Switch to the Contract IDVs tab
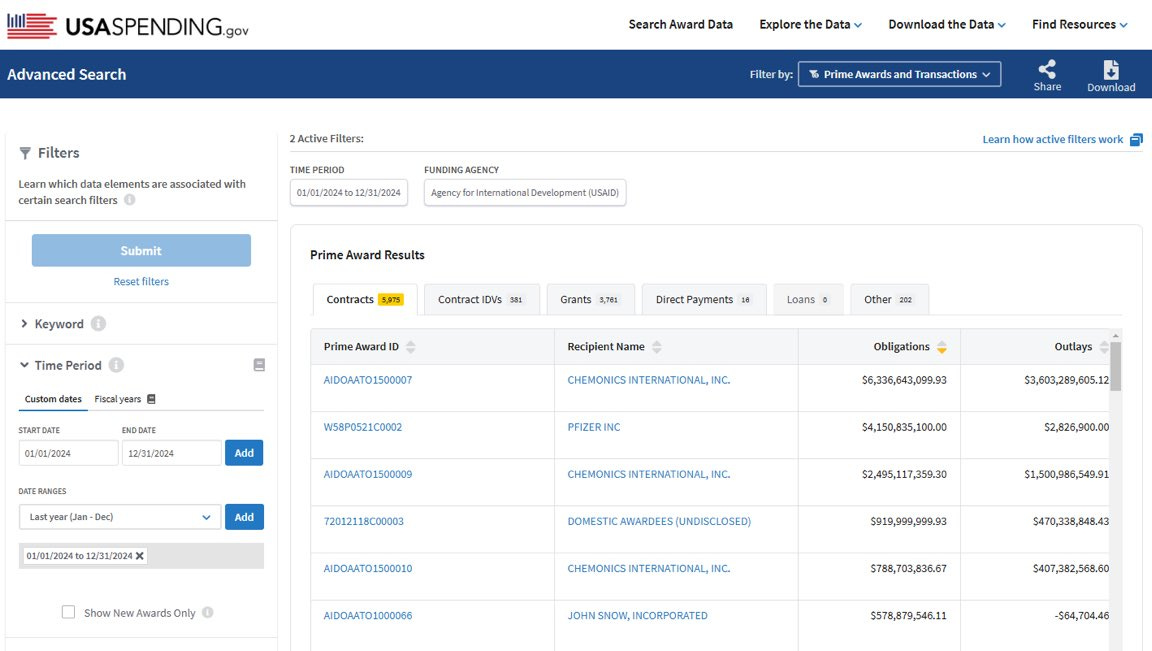Image resolution: width=1152 pixels, height=651 pixels. pyautogui.click(x=482, y=300)
